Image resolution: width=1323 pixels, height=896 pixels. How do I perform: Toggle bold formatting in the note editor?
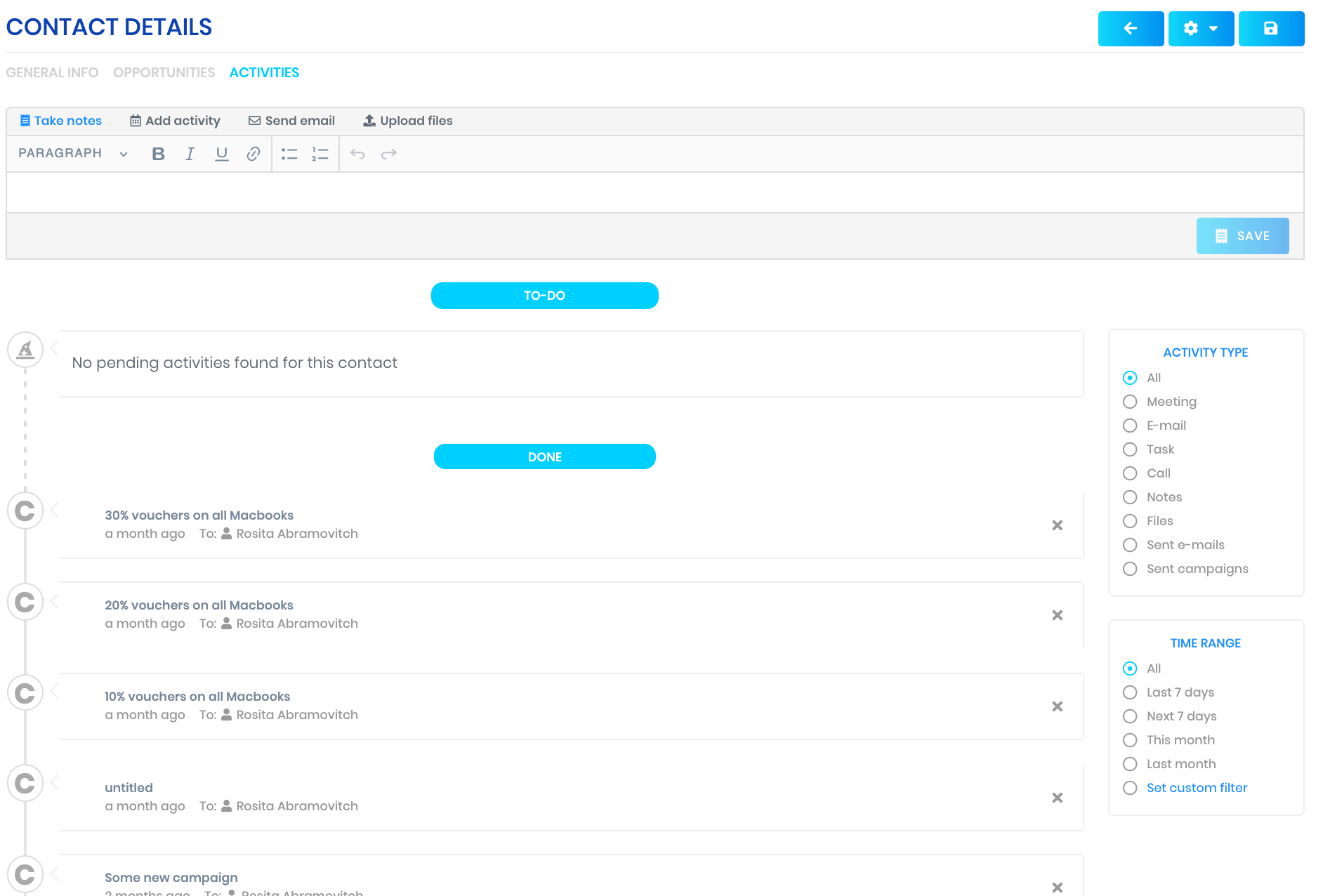pos(158,154)
